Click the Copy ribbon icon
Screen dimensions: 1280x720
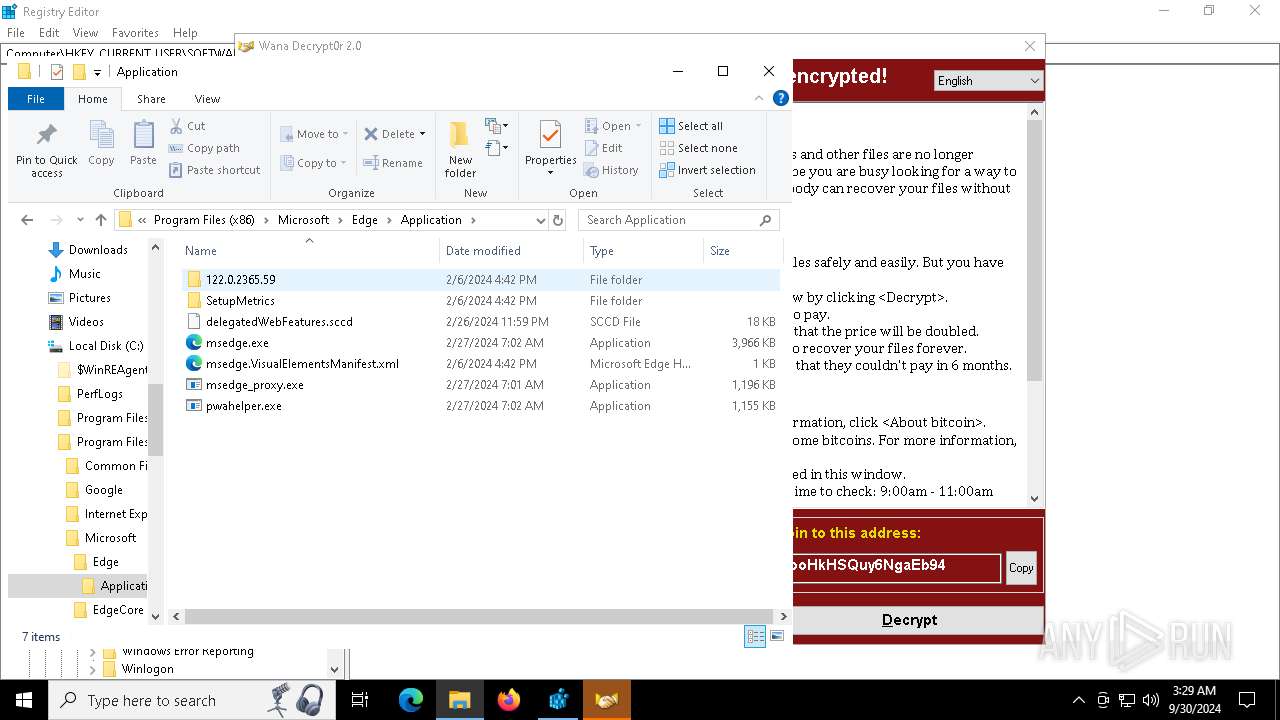101,135
